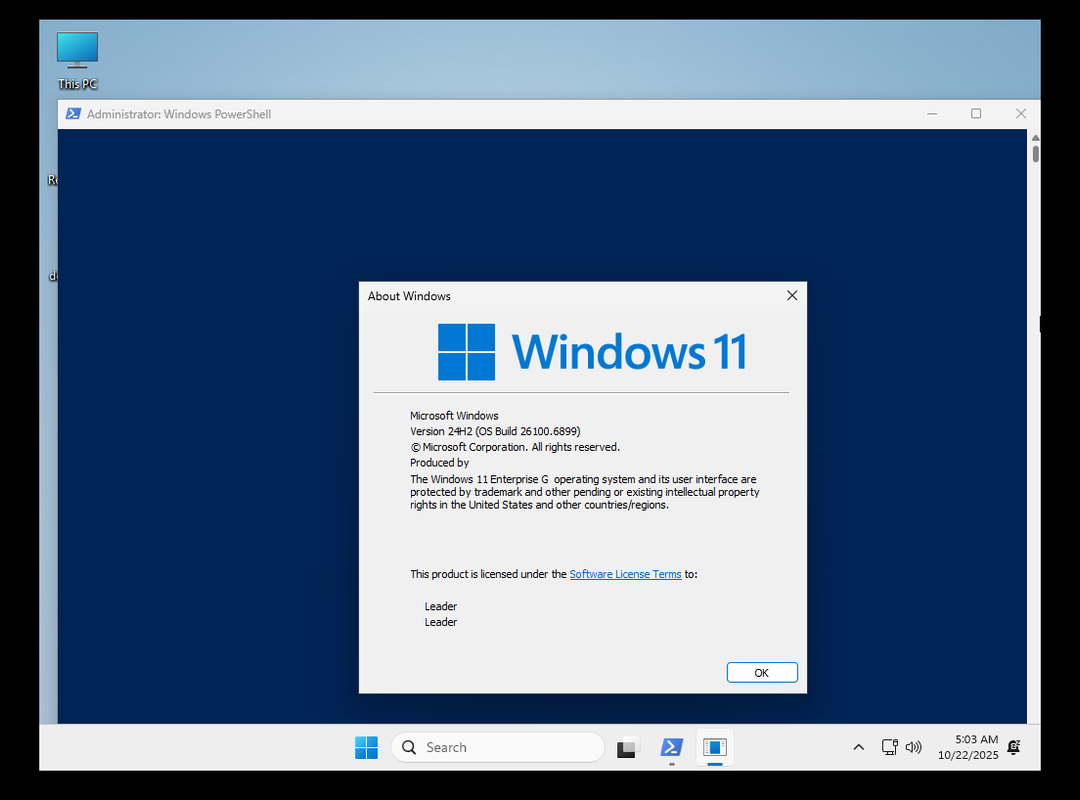This screenshot has height=800, width=1080.
Task: Click the 'Microsoft Windows' text line
Action: pos(454,416)
